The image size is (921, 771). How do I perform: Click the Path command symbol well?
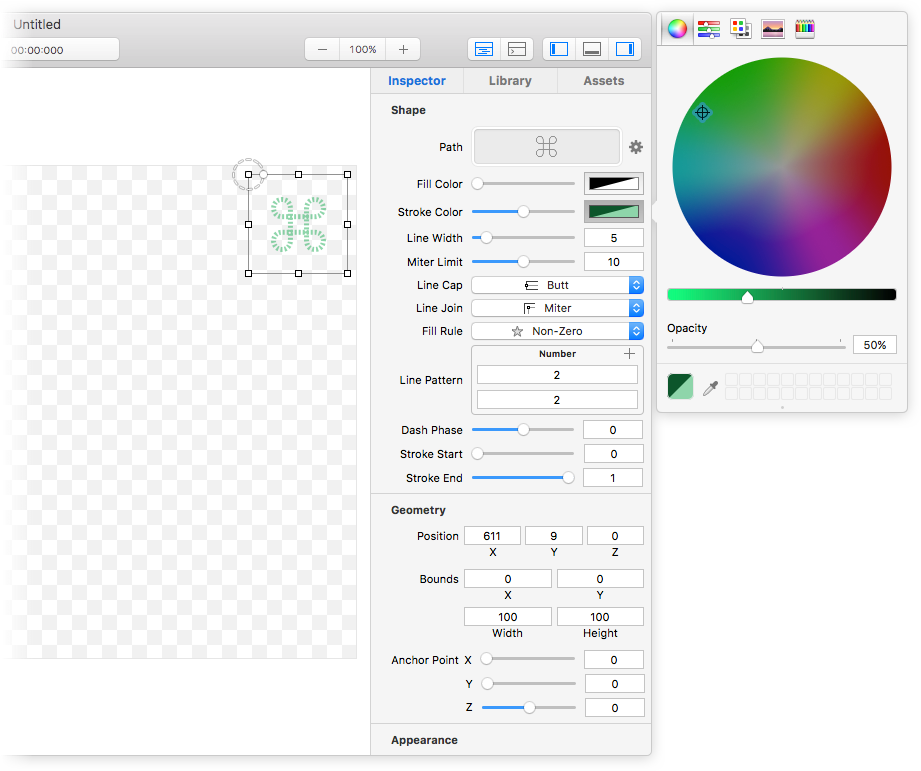pos(547,147)
